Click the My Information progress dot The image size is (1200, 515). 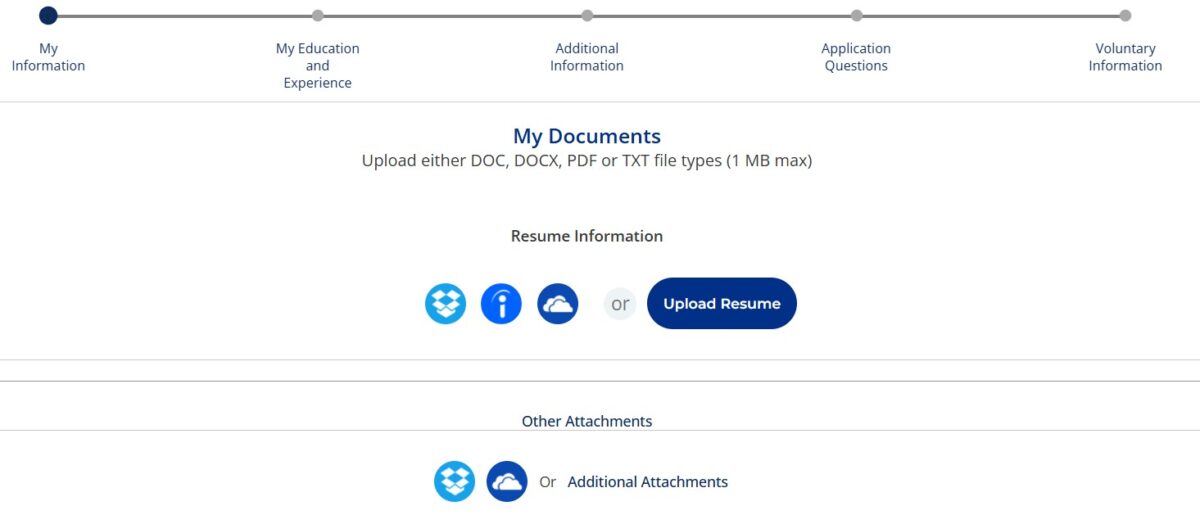[x=48, y=15]
